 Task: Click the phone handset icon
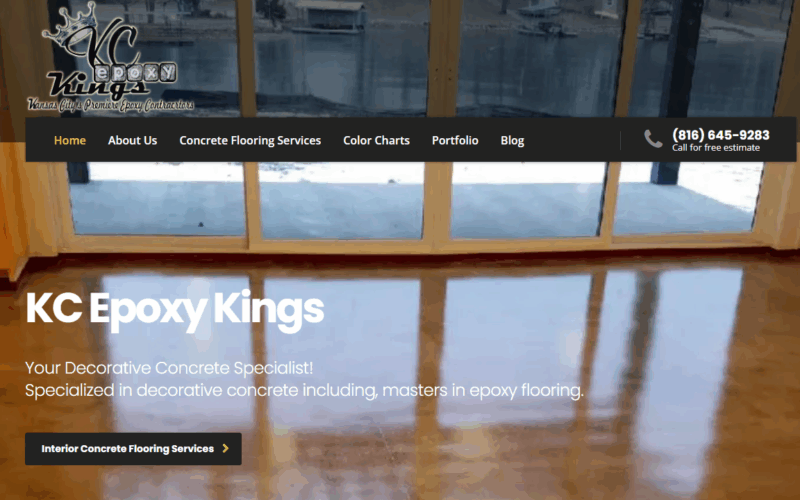653,139
